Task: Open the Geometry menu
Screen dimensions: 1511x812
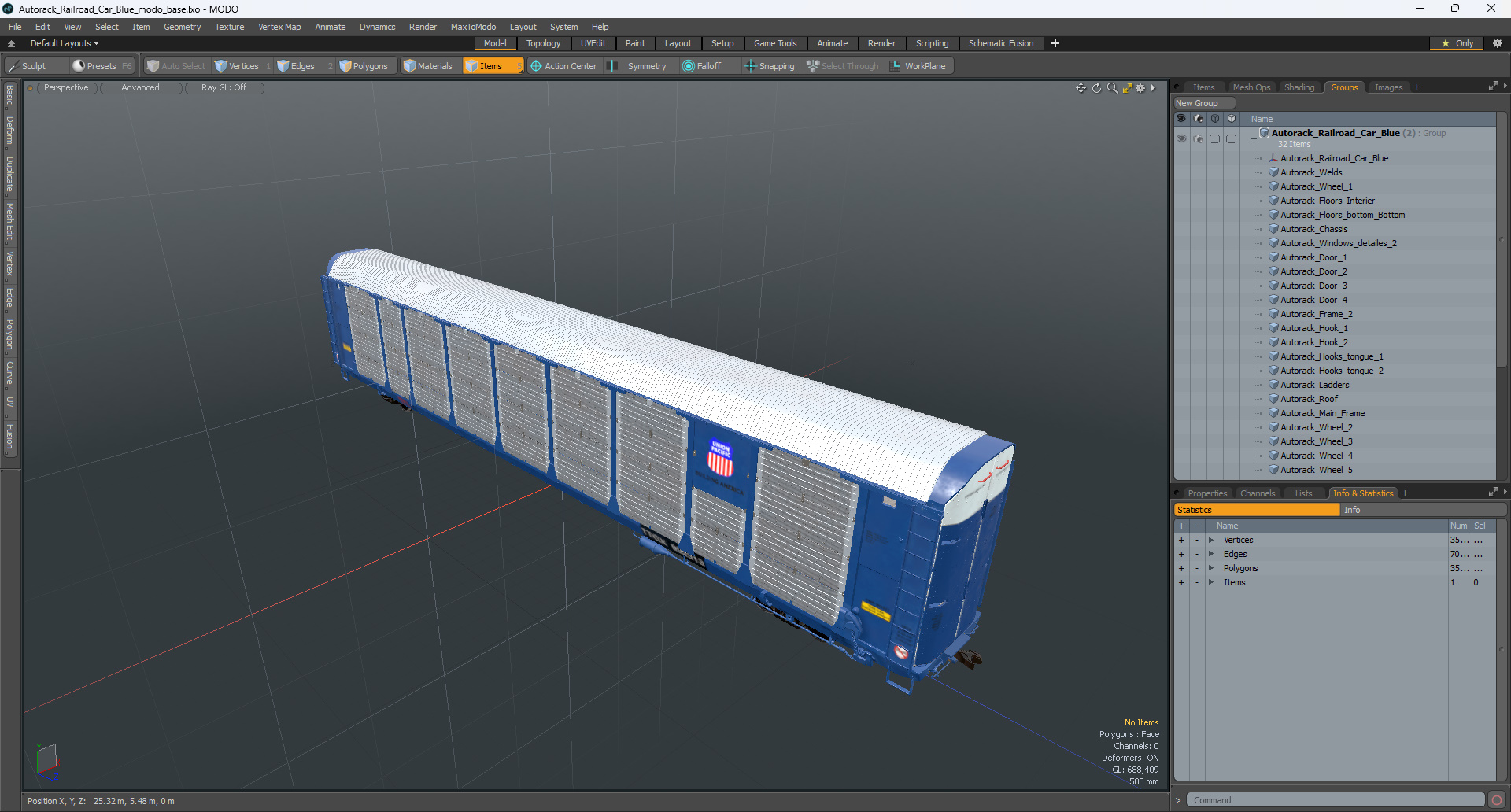Action: (x=182, y=27)
